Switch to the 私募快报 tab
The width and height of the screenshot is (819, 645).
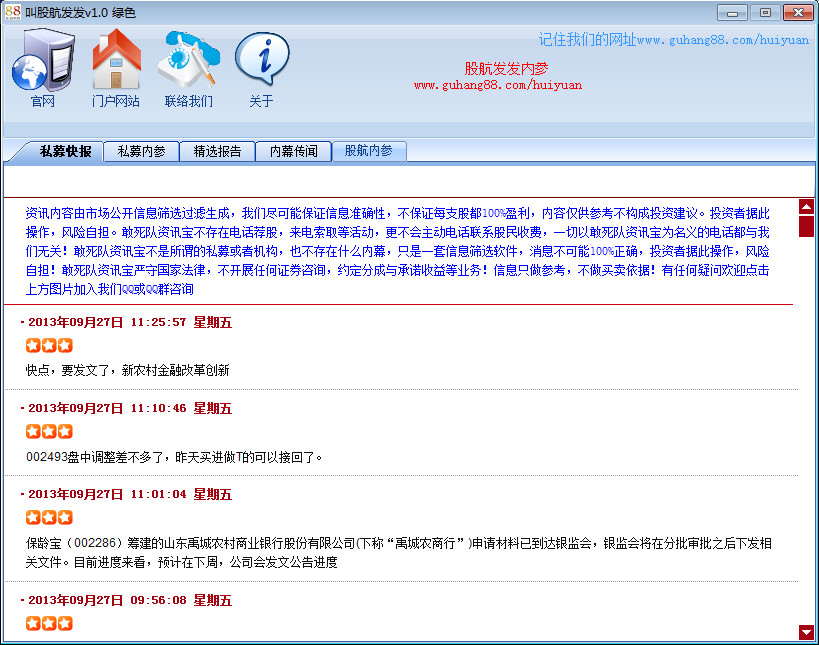coord(65,151)
